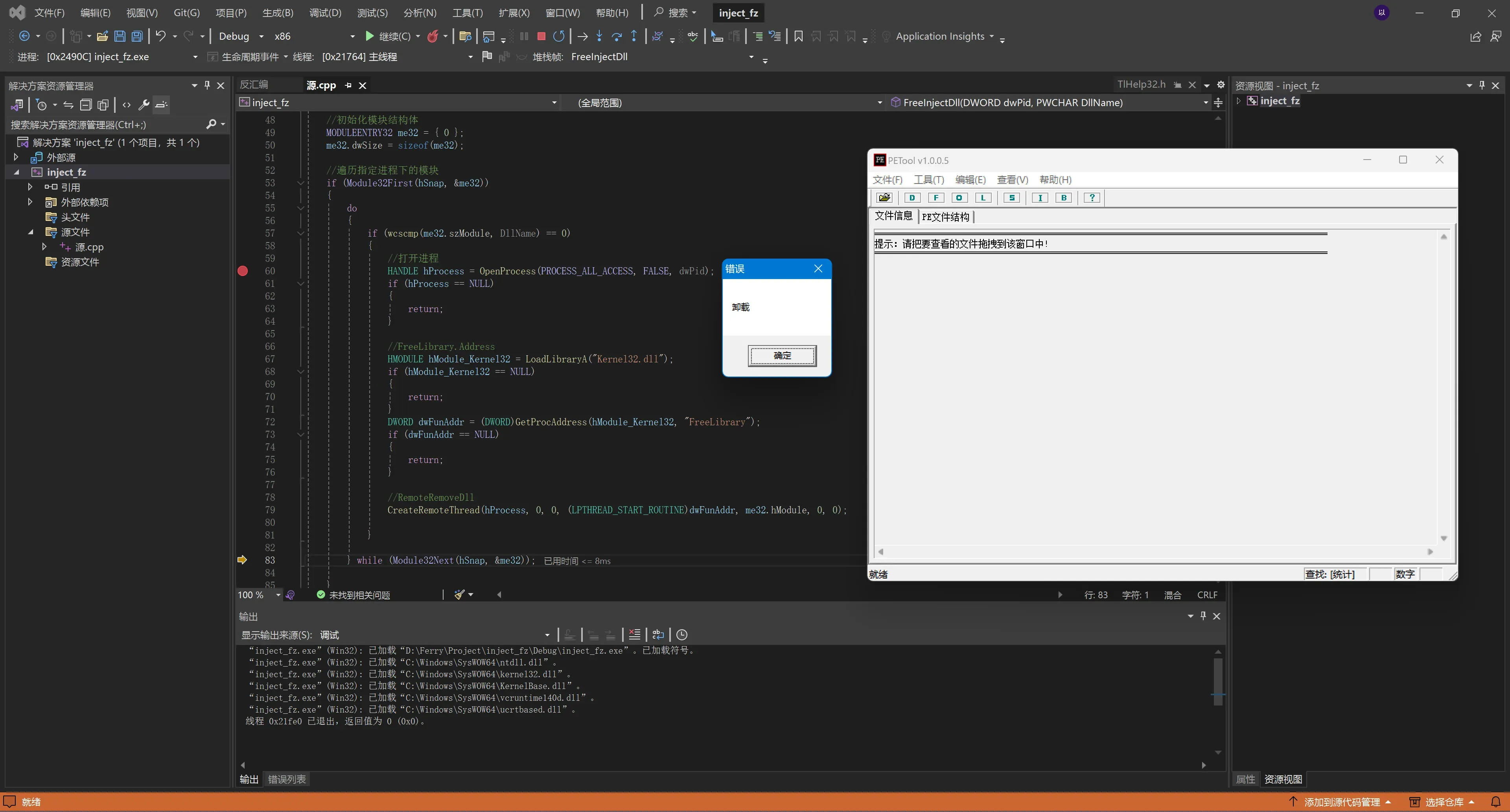This screenshot has height=812, width=1510.
Task: Click the question mark help icon in PETool
Action: coord(1092,198)
